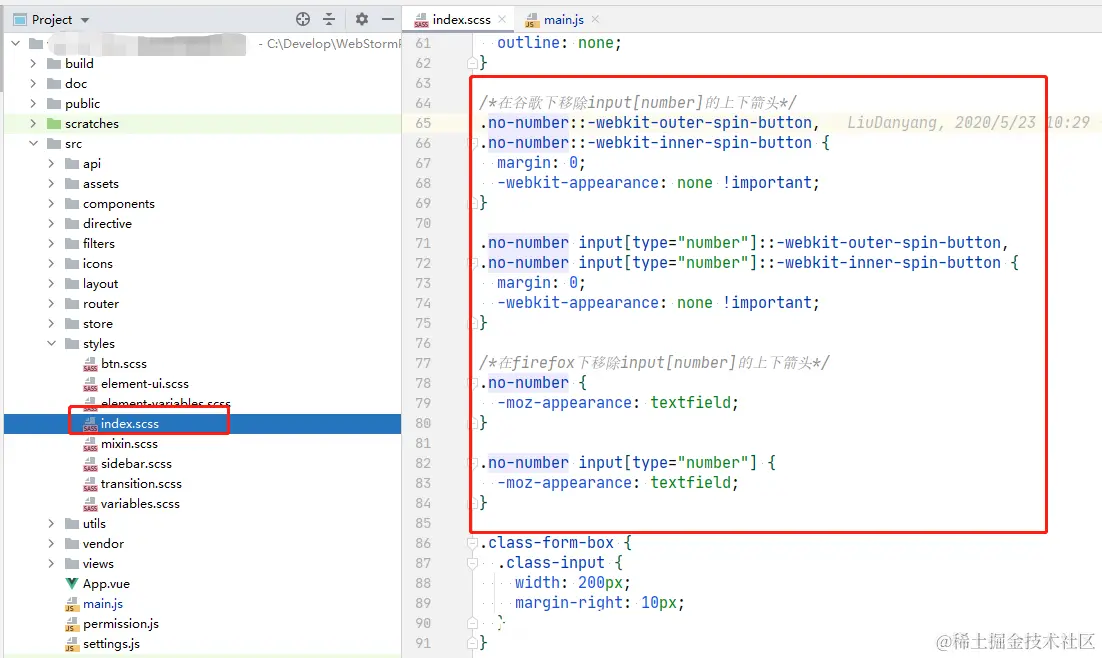Click the locate/select opened file crosshair icon
The image size is (1102, 658).
click(x=303, y=19)
